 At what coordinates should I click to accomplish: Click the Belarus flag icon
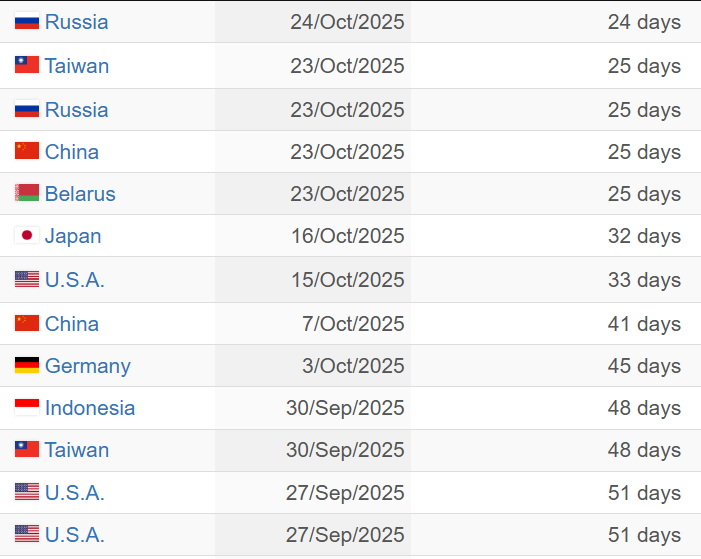click(27, 194)
